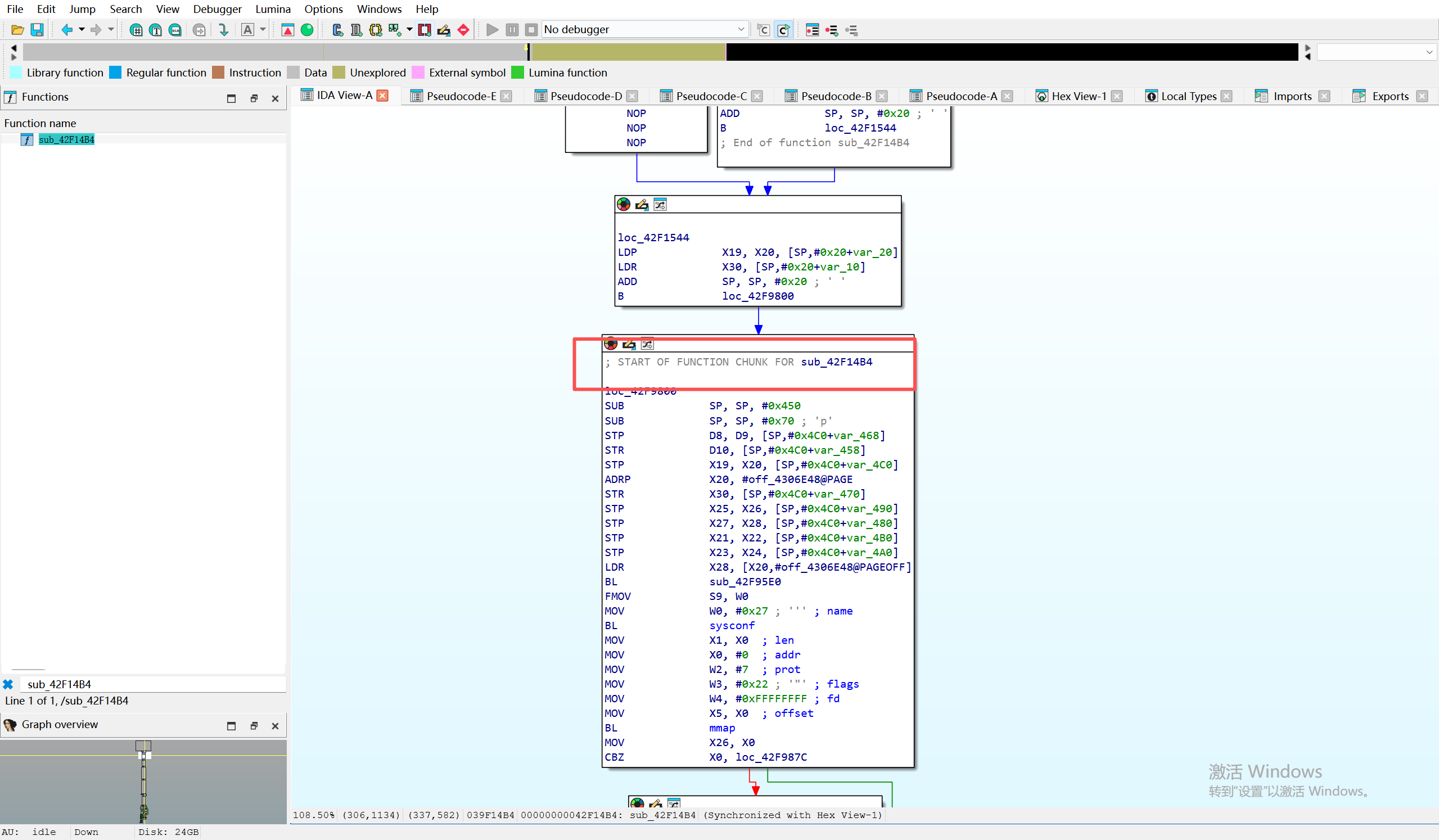Switch to the Pseudocode-C tab
The width and height of the screenshot is (1439, 840).
(710, 96)
